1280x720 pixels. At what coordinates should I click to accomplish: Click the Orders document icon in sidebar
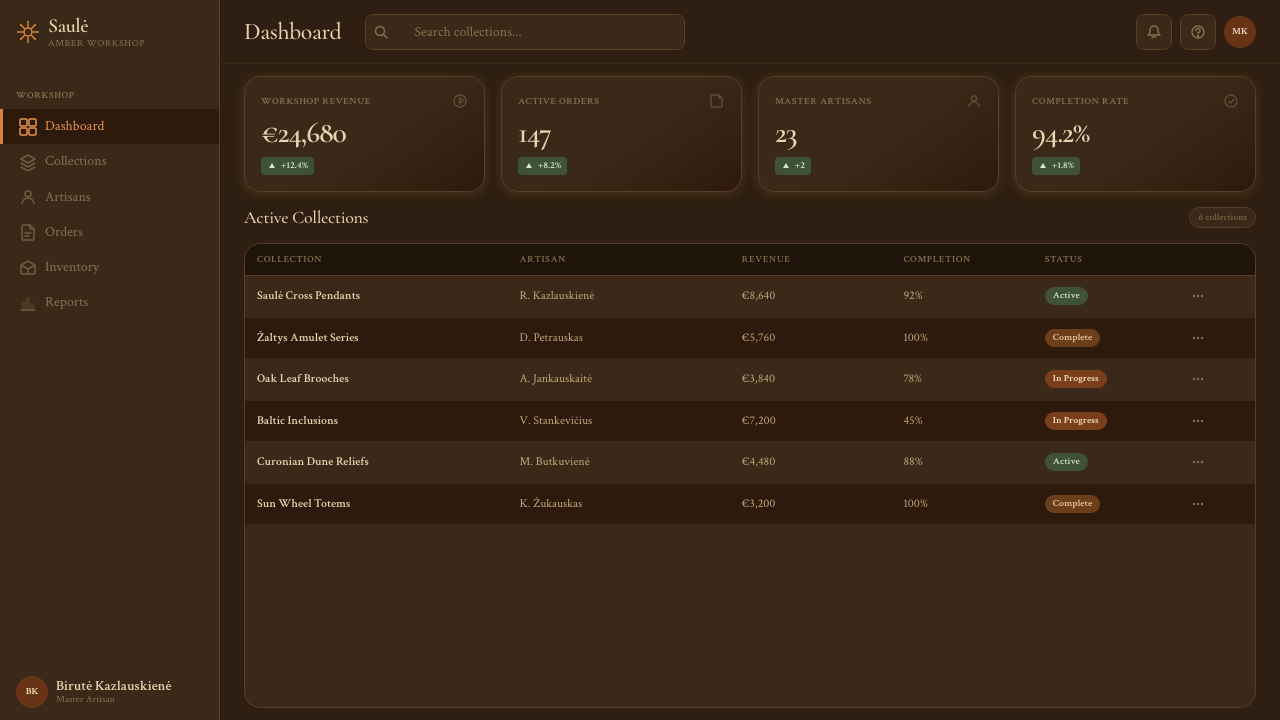28,233
